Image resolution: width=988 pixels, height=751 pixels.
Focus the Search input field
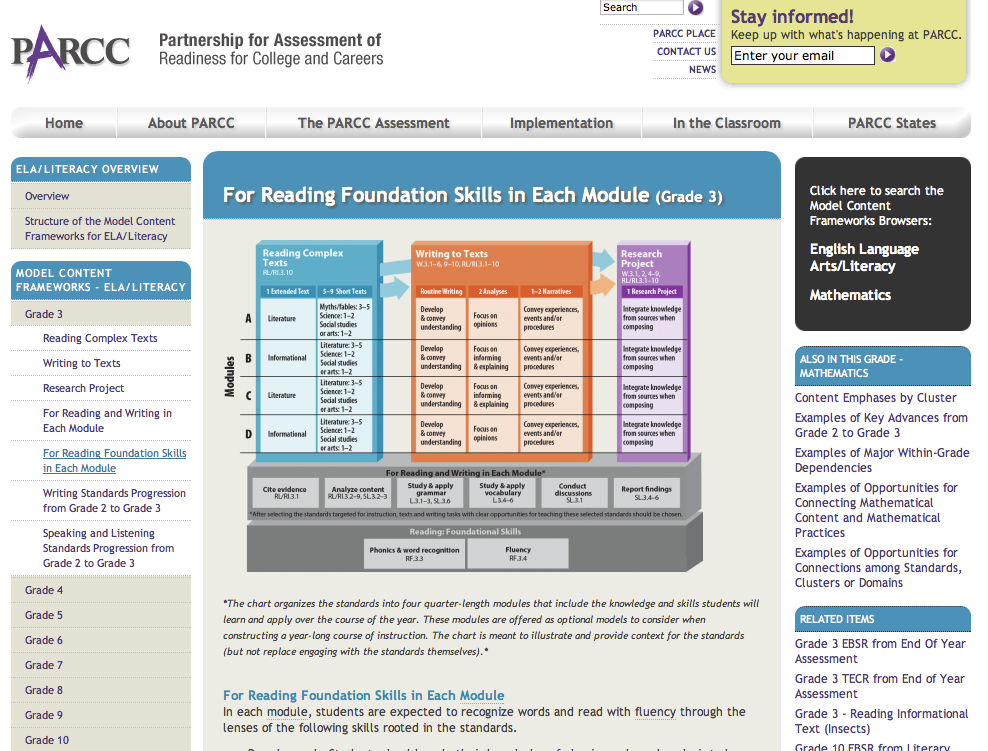[x=641, y=8]
